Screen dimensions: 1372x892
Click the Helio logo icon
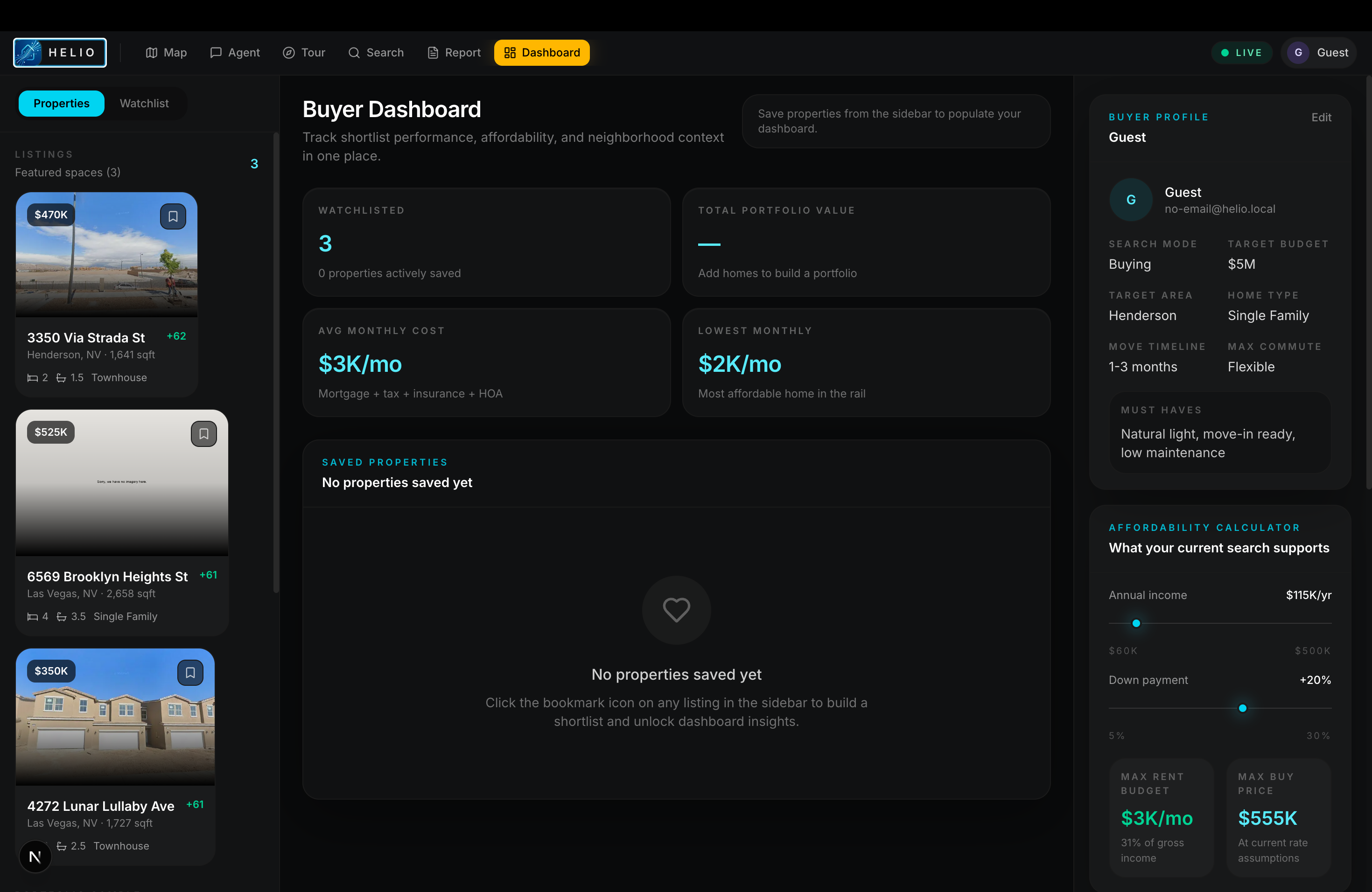(x=29, y=52)
